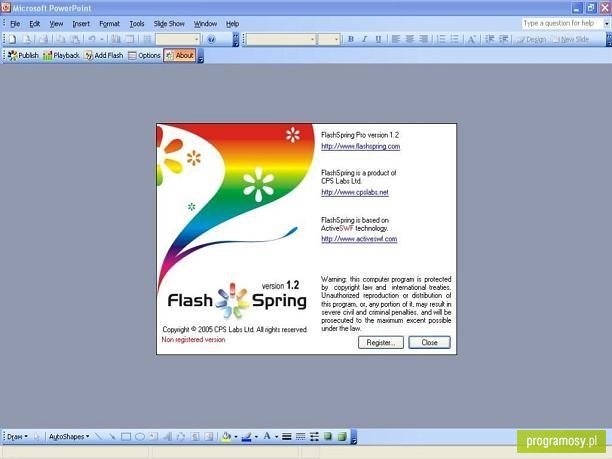612x459 pixels.
Task: Click the Insert Clip Art icon
Action: [x=195, y=436]
